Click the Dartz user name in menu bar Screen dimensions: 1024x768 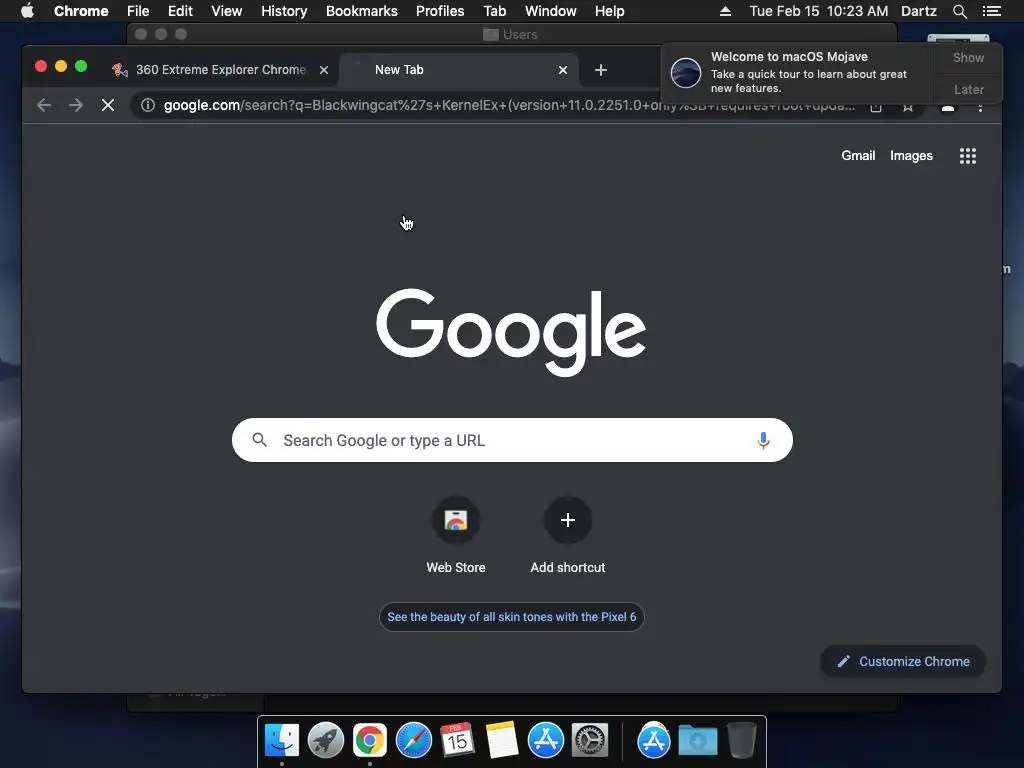point(918,11)
